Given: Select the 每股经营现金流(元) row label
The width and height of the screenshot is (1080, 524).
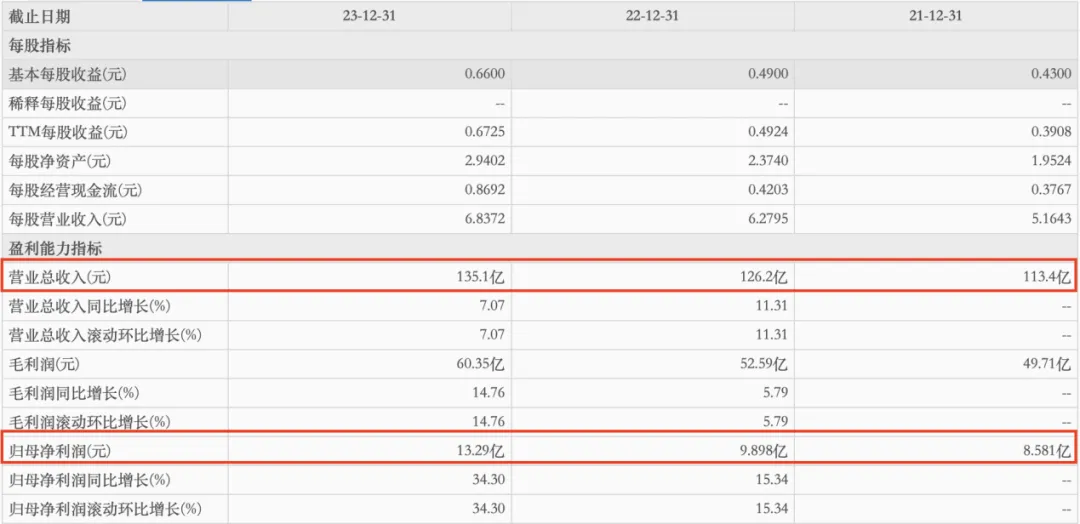Looking at the screenshot, I should pyautogui.click(x=75, y=190).
